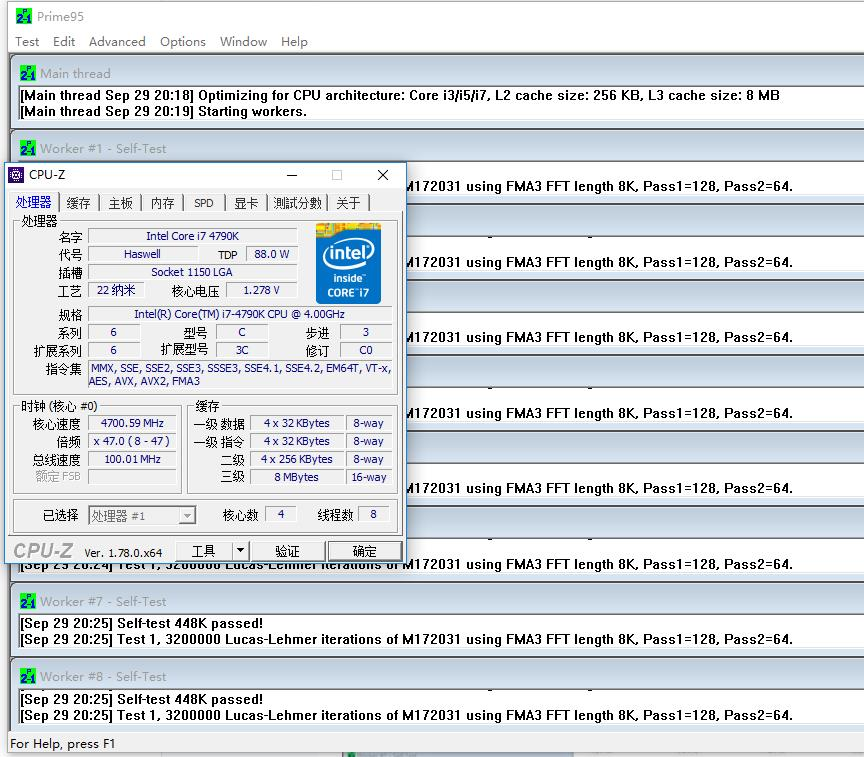Switch to the 内存 tab
The height and width of the screenshot is (757, 864).
click(x=163, y=203)
